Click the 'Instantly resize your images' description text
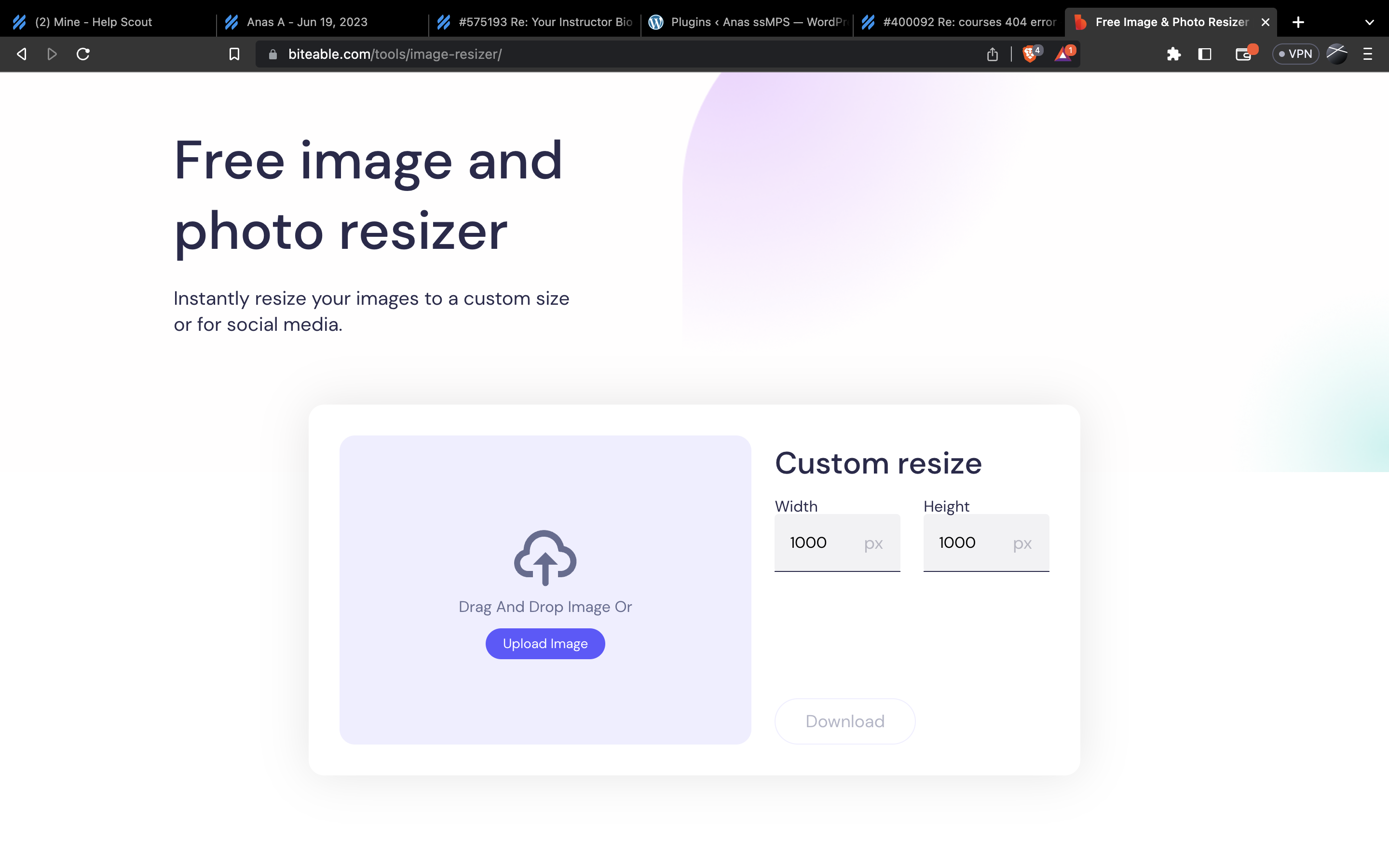 click(371, 311)
